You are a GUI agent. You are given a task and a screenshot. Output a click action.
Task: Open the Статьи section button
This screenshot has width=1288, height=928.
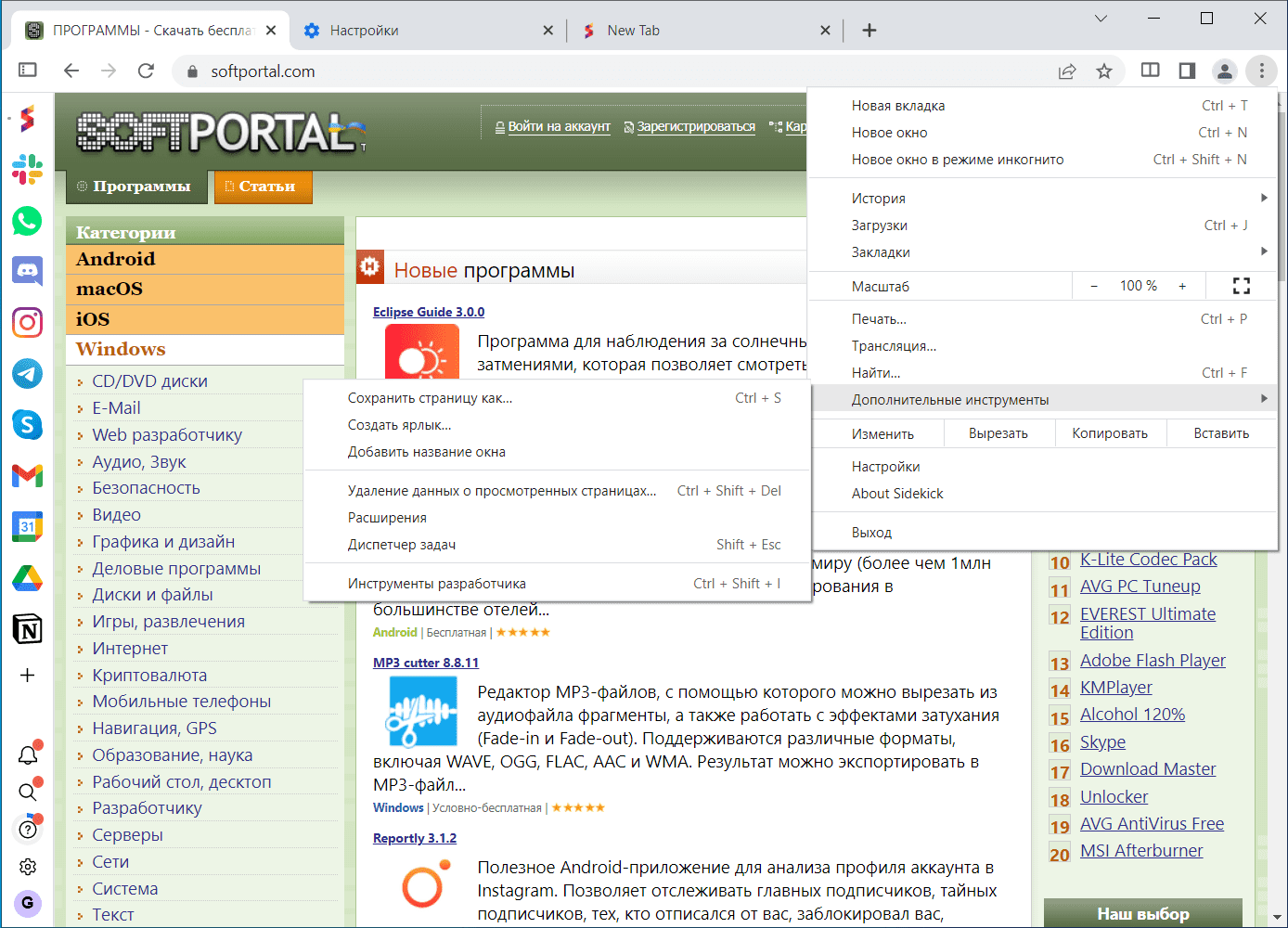(263, 187)
